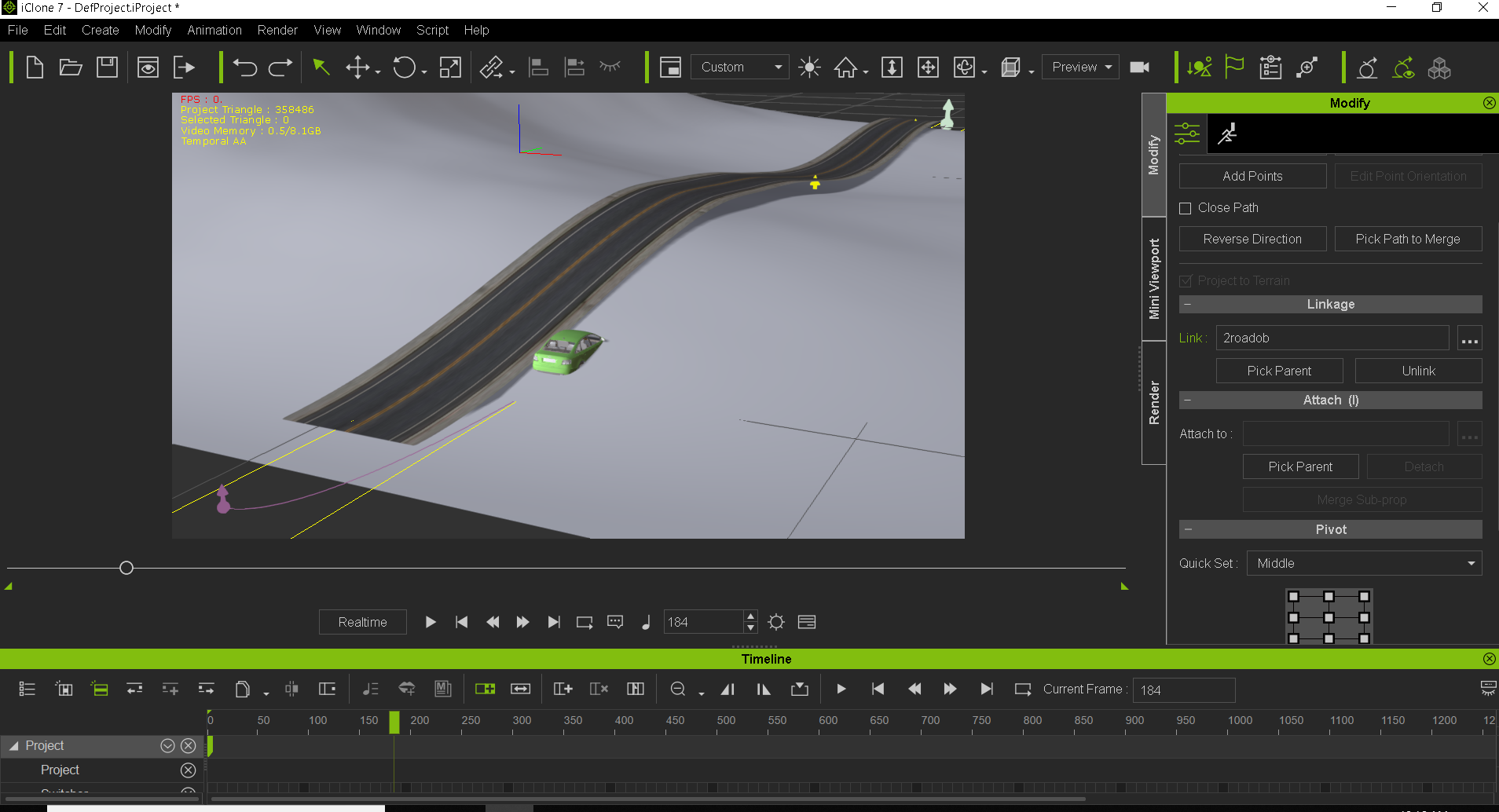Play the animation in player controls
This screenshot has width=1499, height=812.
[431, 622]
